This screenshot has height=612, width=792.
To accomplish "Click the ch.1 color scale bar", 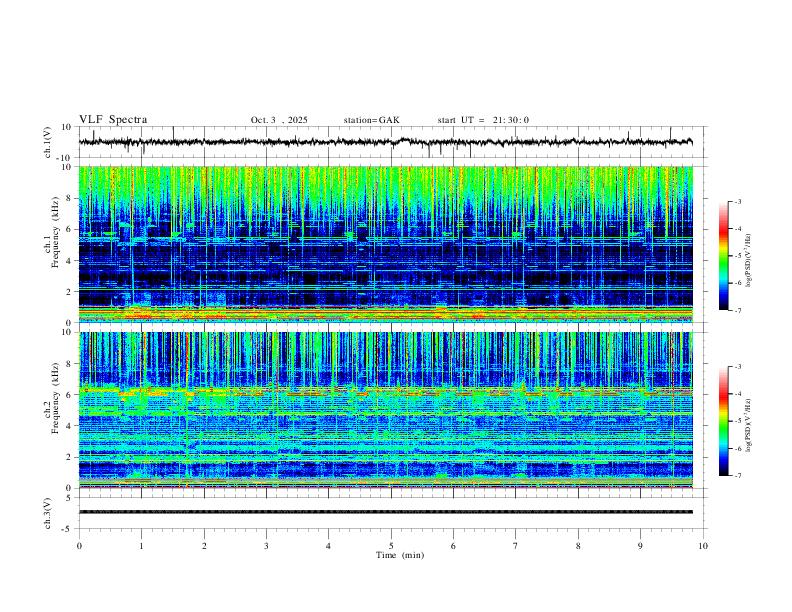I will click(724, 256).
